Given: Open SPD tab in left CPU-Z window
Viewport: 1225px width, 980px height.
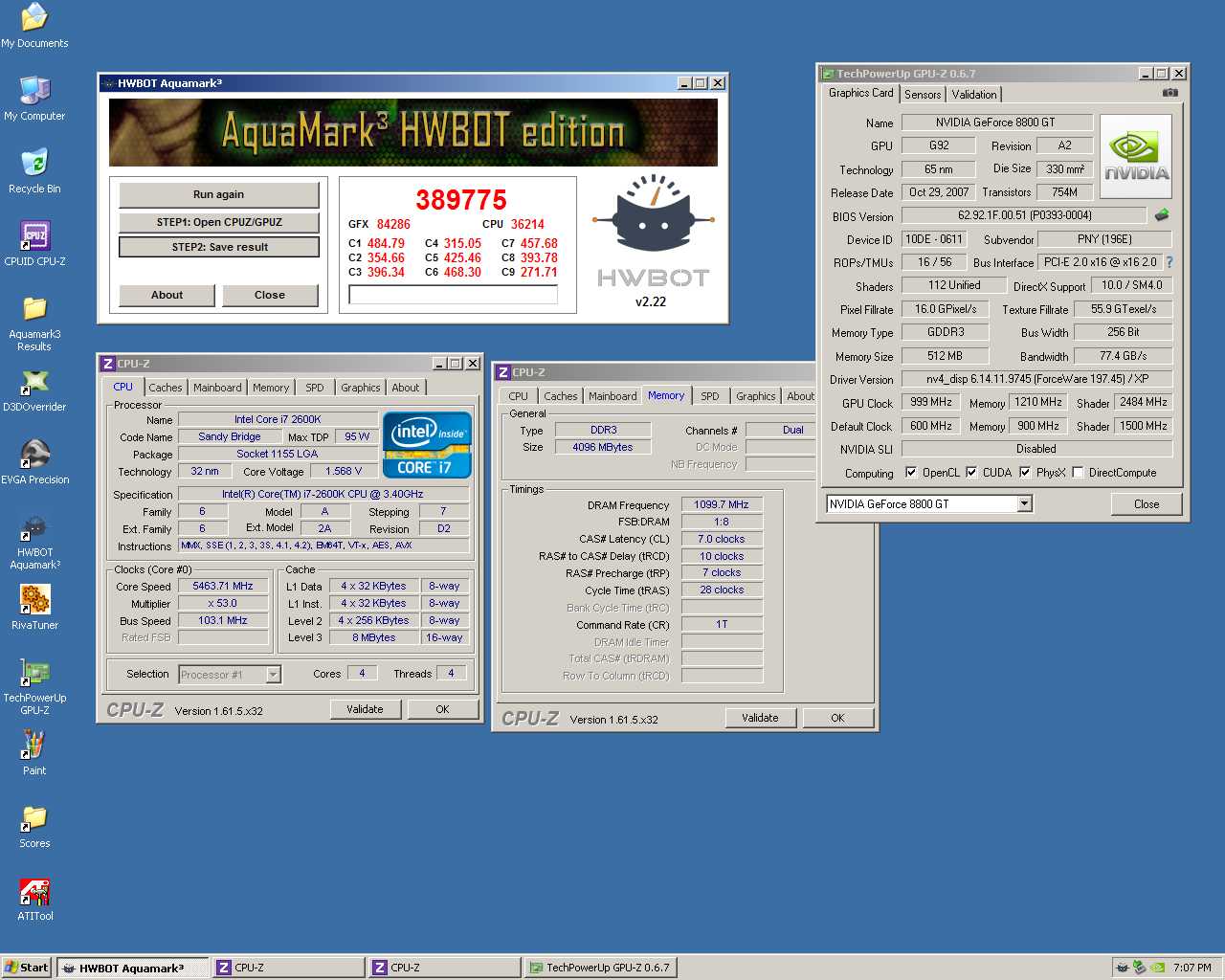Looking at the screenshot, I should (x=315, y=388).
